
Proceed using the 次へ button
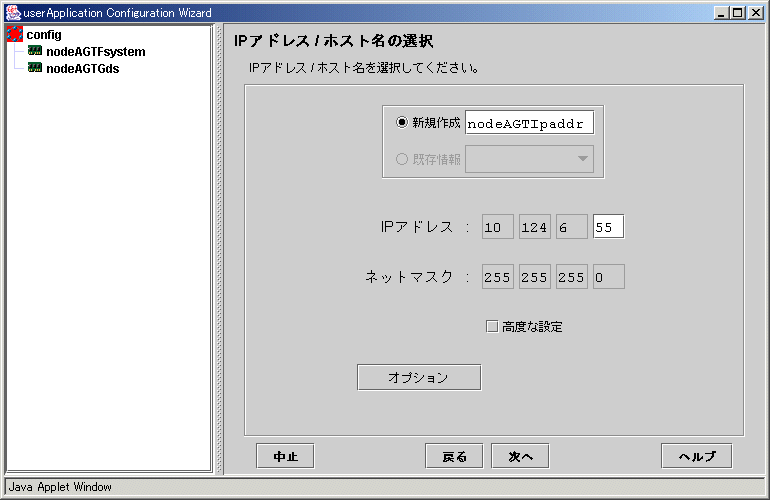(x=520, y=456)
